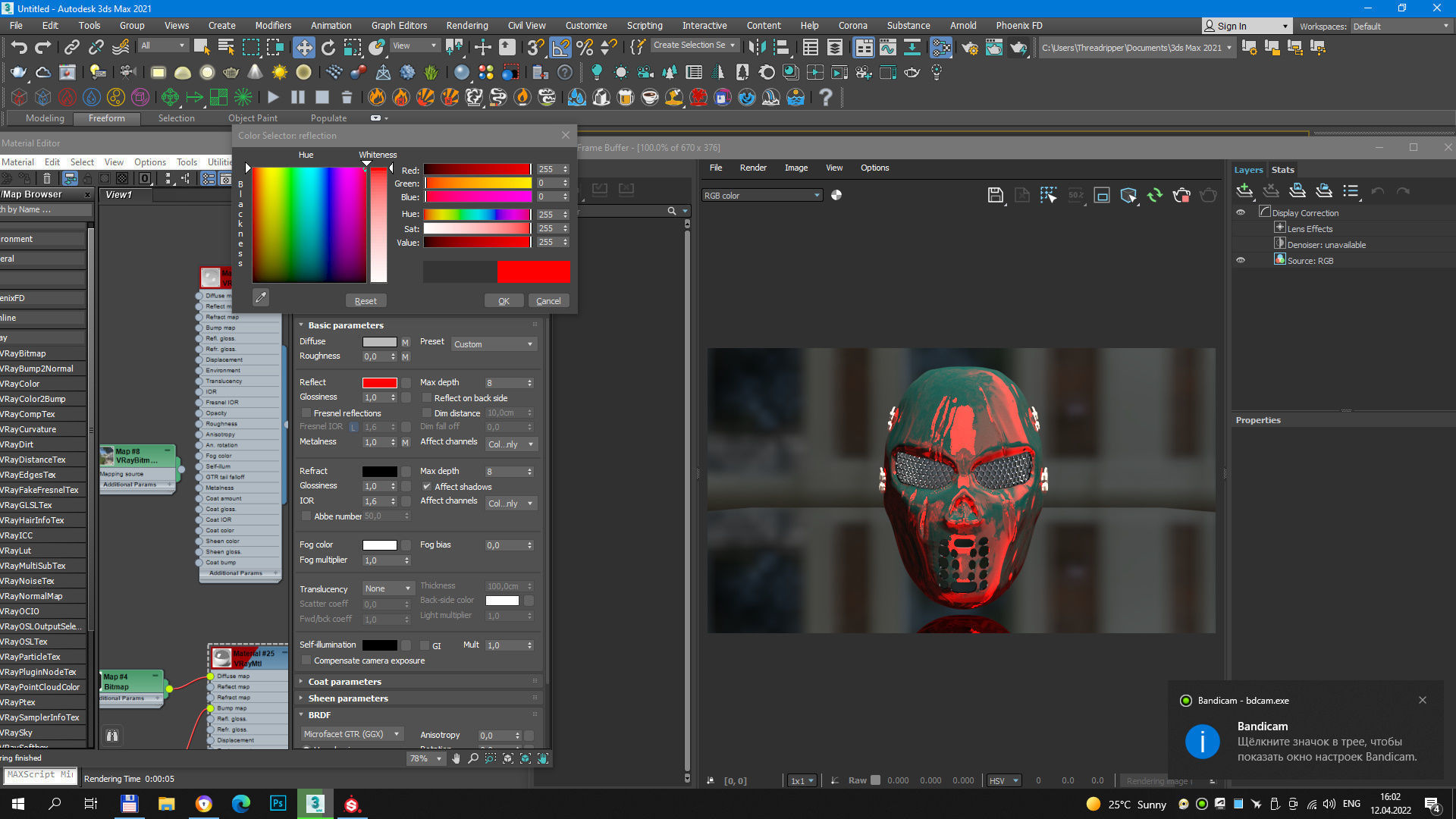Image resolution: width=1456 pixels, height=819 pixels.
Task: Toggle visibility of Source: RGB layer
Action: 1241,260
